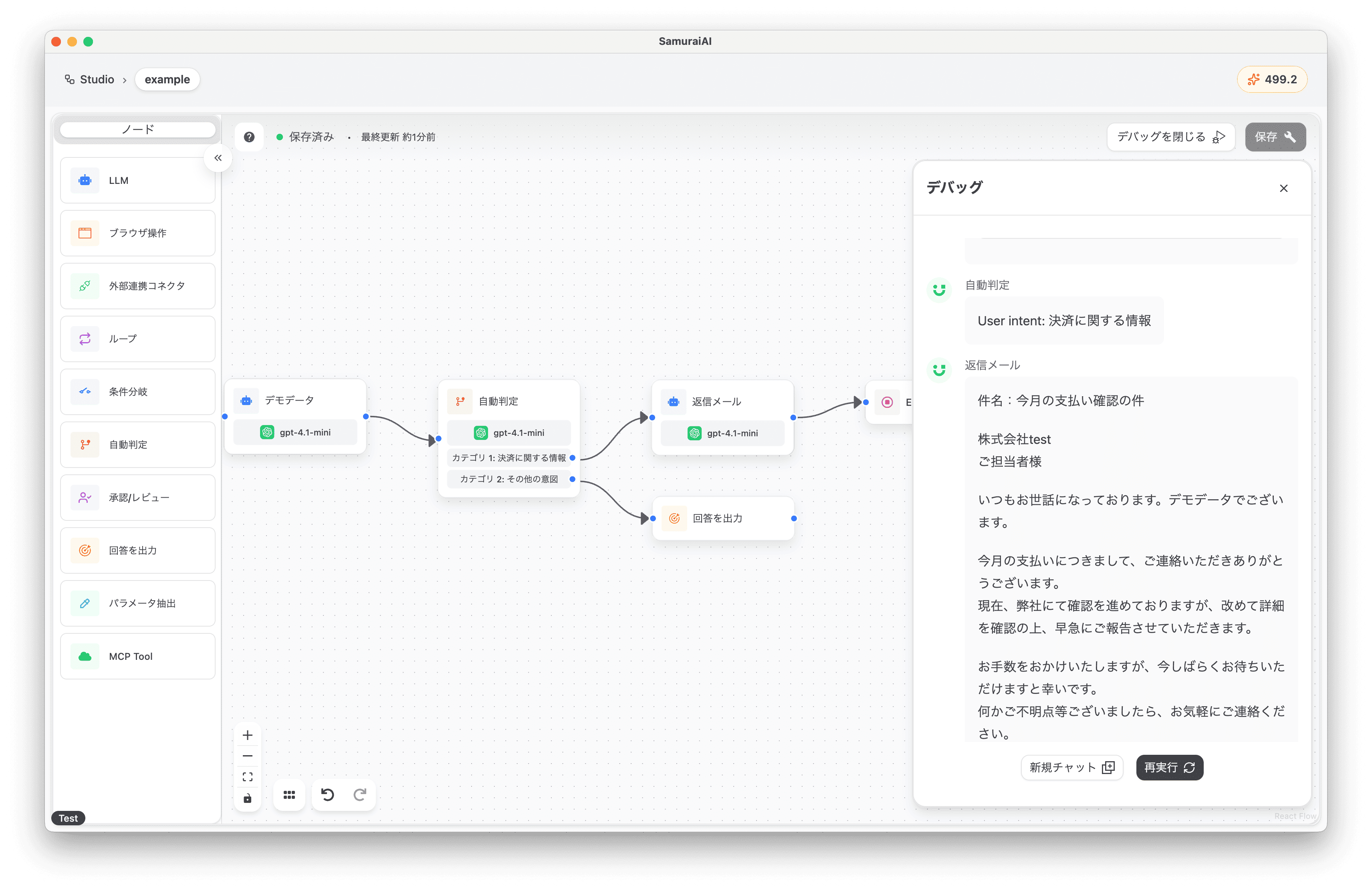Collapse the node sidebar panel
Screen dimensions: 1372x891
[218, 158]
